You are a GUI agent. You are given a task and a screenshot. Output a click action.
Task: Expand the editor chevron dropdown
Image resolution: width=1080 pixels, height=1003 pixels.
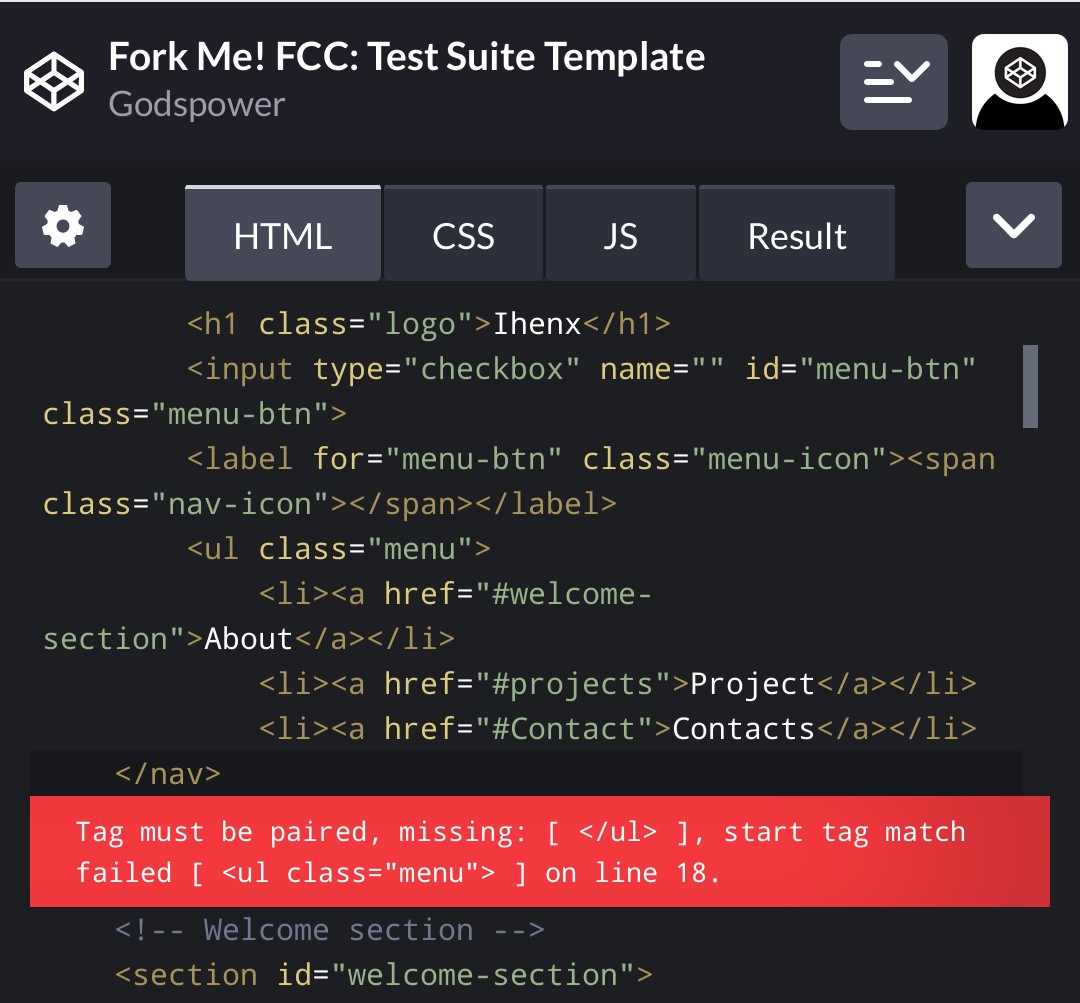click(1013, 225)
